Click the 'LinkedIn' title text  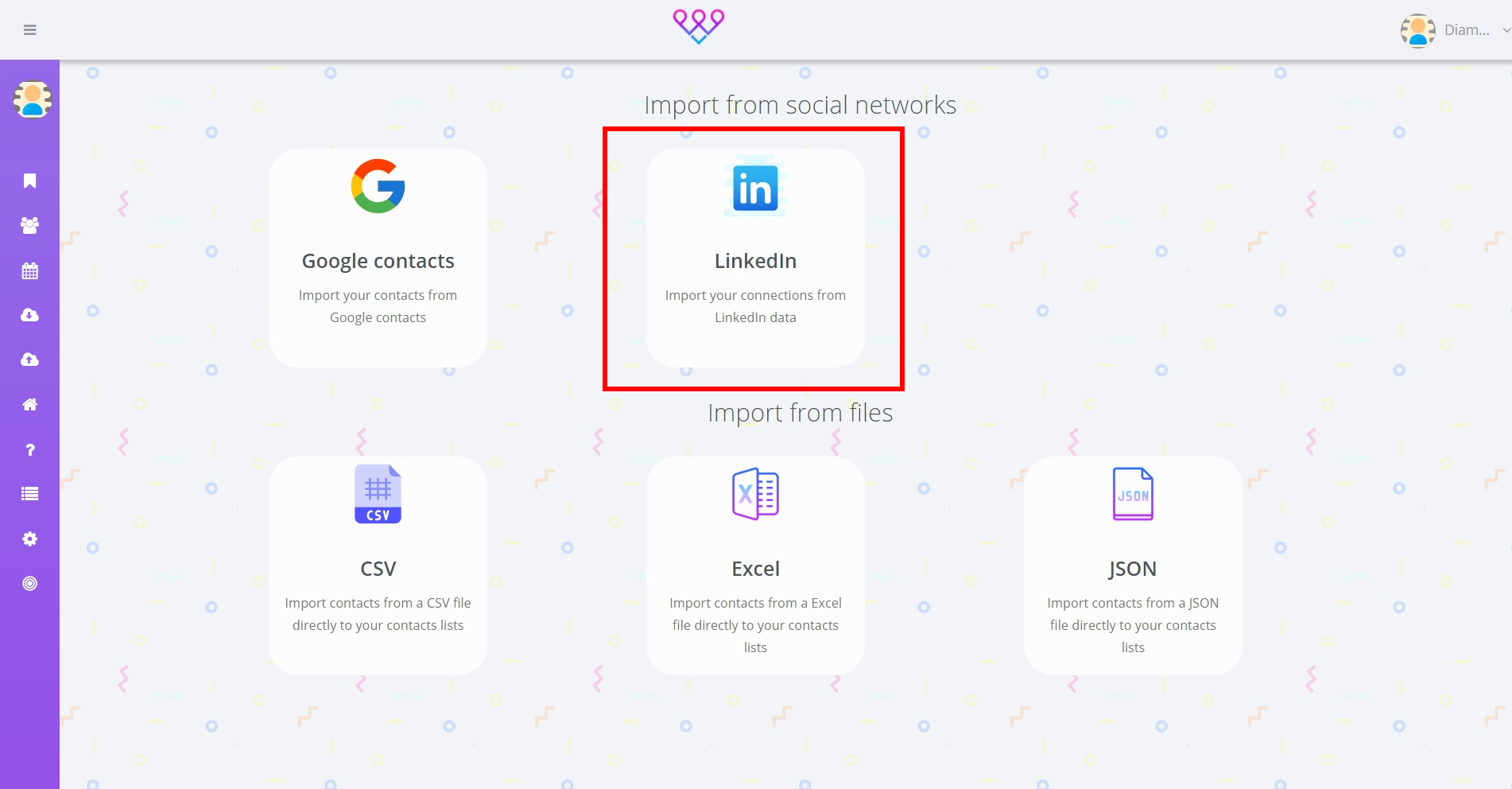pos(755,261)
